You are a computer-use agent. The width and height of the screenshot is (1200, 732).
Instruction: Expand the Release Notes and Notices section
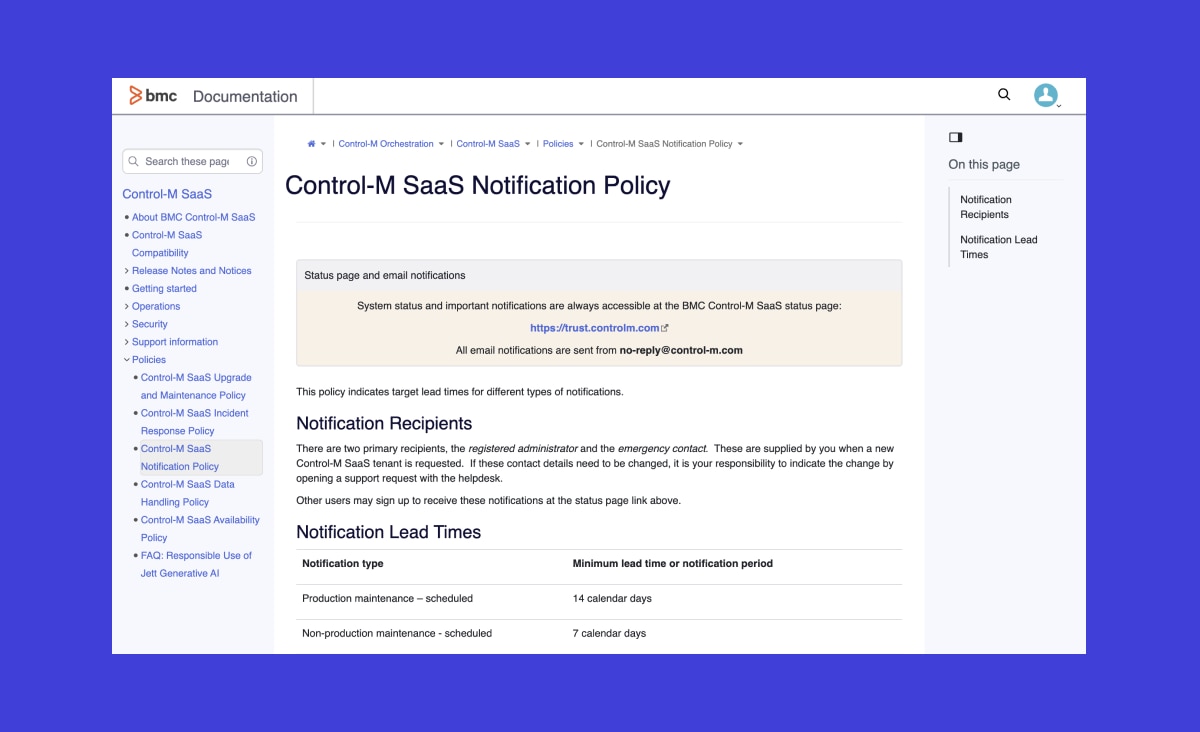point(126,270)
